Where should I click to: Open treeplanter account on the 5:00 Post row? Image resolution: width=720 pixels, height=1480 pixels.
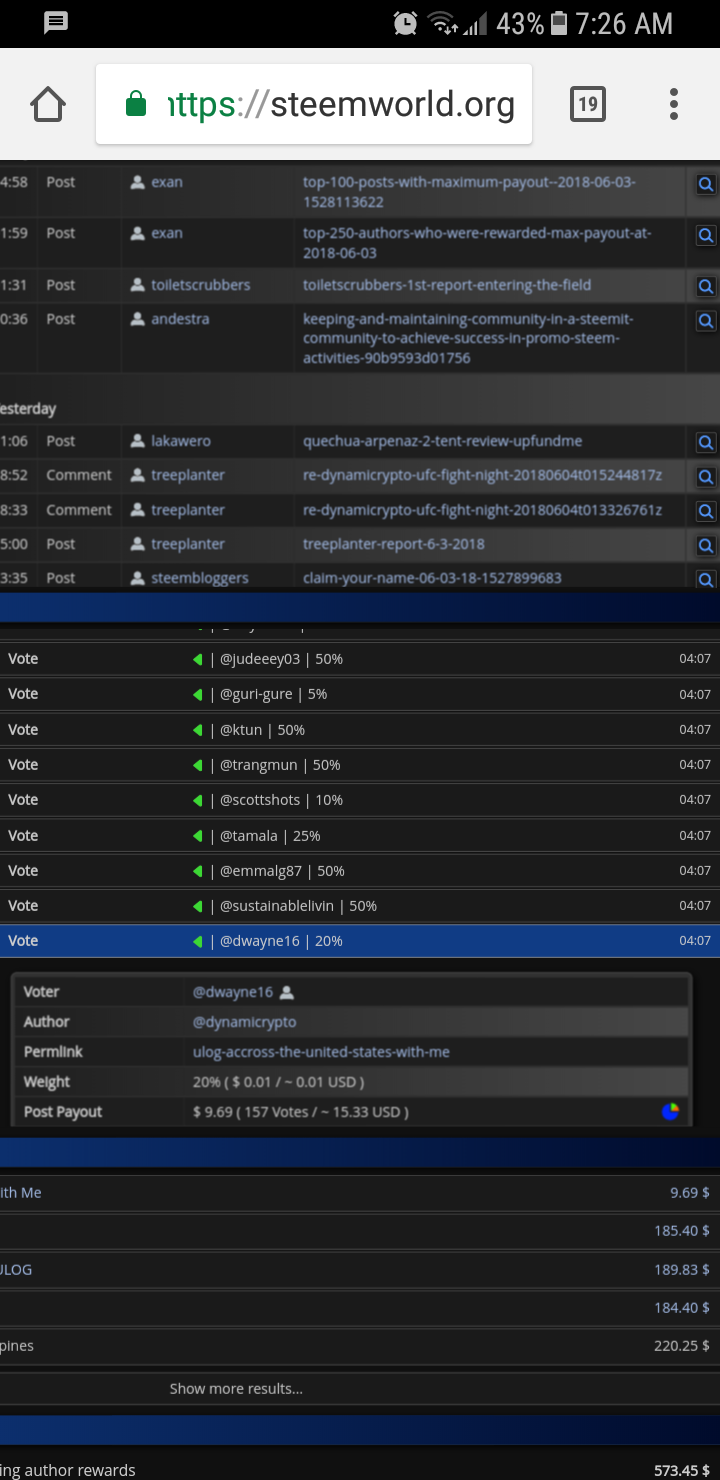coord(188,544)
